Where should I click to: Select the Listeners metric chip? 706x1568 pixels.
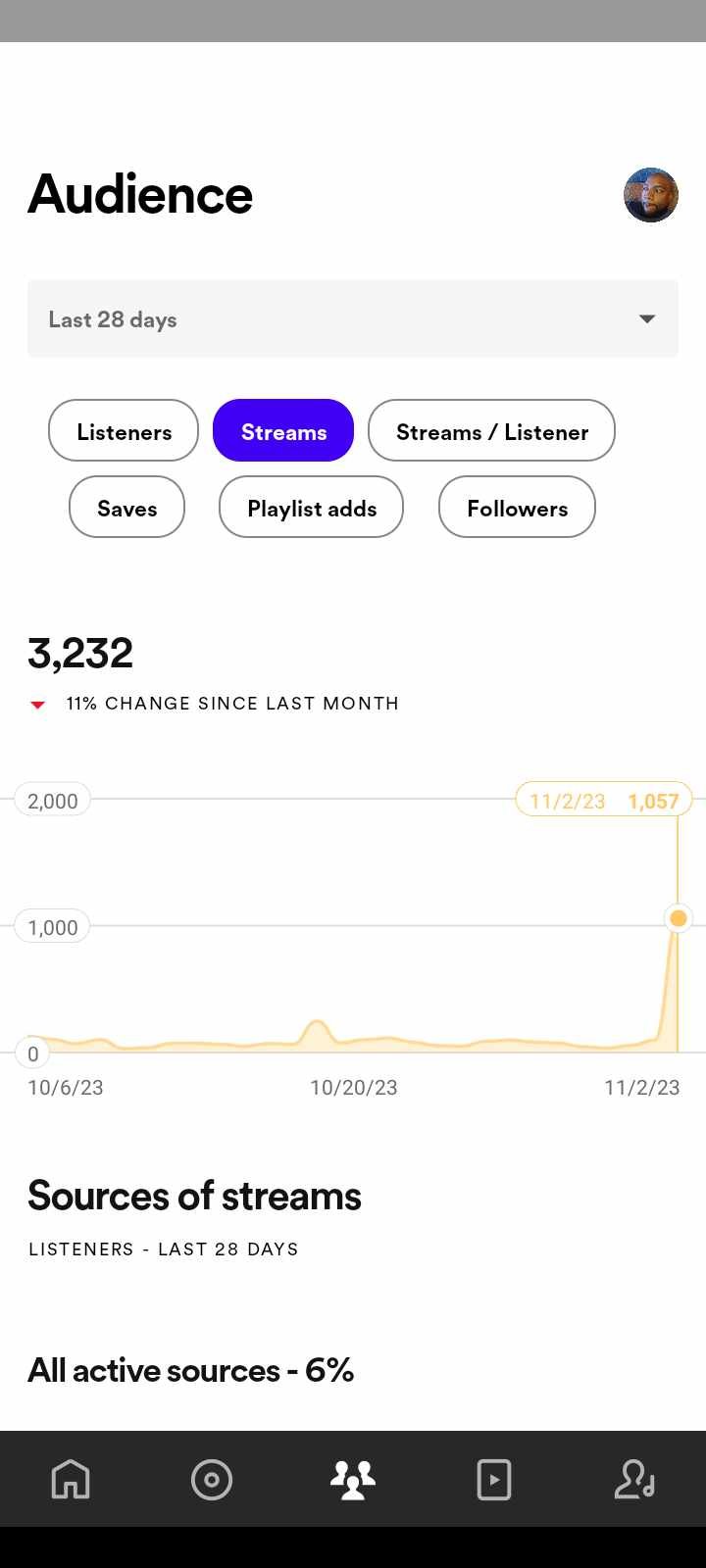tap(124, 431)
